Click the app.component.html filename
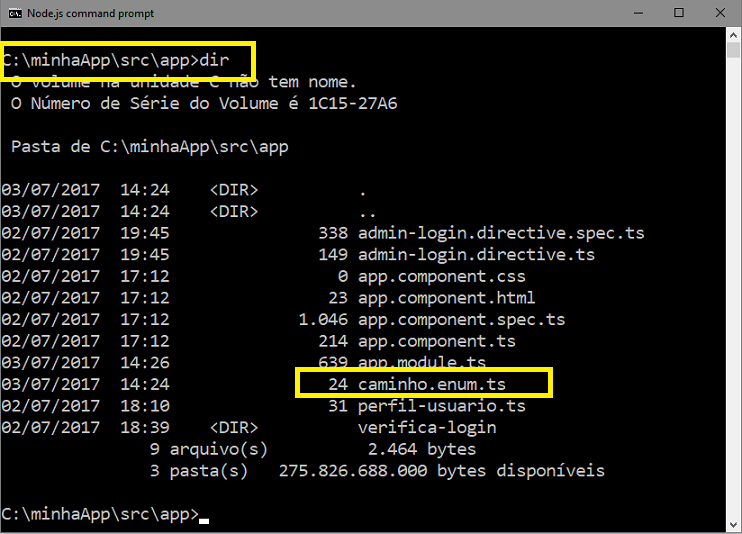The width and height of the screenshot is (742, 534). (446, 298)
